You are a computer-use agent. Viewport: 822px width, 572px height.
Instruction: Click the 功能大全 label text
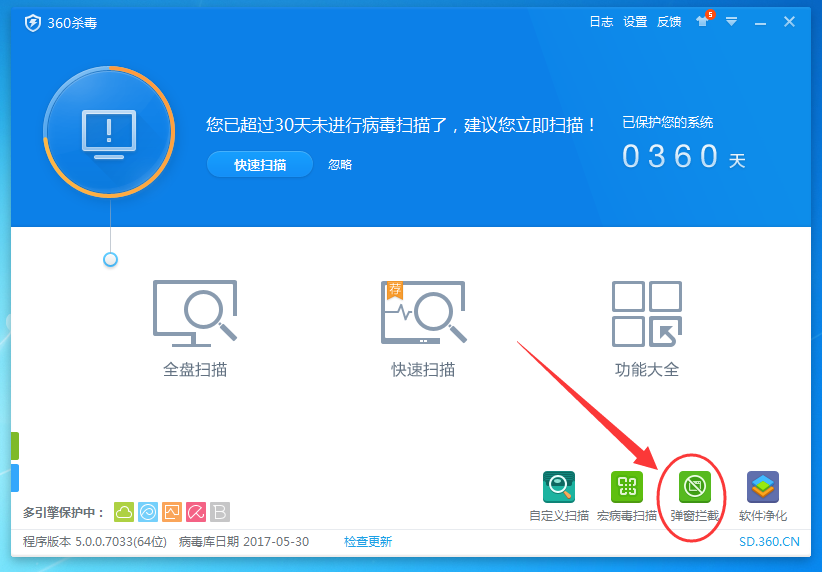pos(647,370)
